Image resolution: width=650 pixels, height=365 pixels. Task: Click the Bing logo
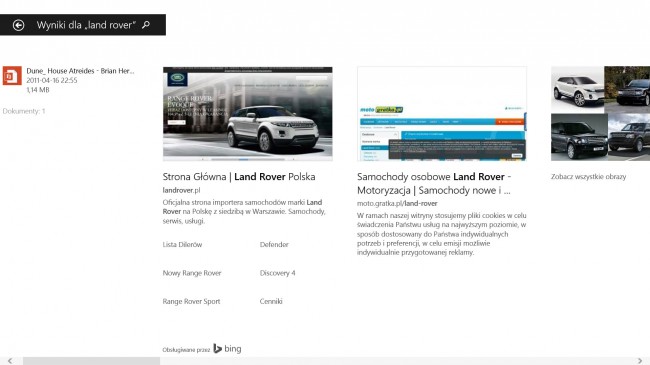pyautogui.click(x=227, y=349)
